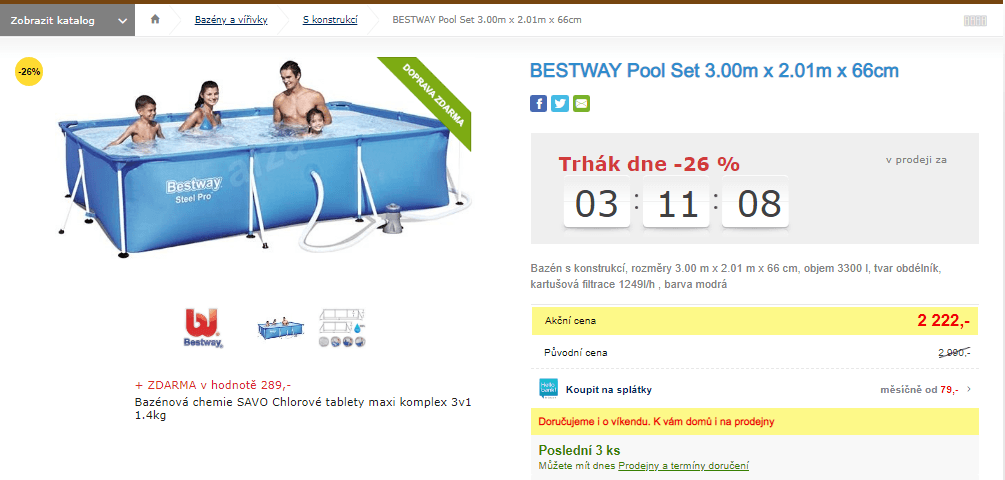Image resolution: width=1005 pixels, height=480 pixels.
Task: View Bestway brand logo thumbnail
Action: [x=203, y=327]
